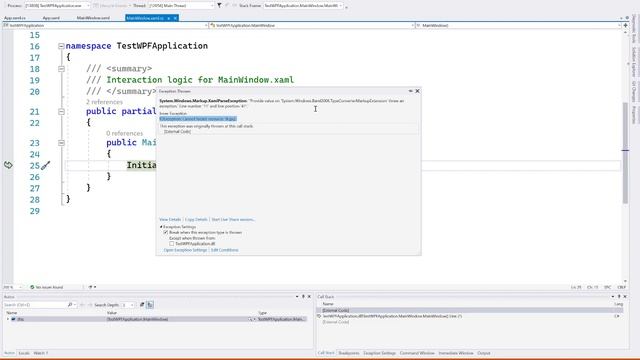Open the Thread dropdown
The height and width of the screenshot is (360, 640).
(x=212, y=6)
